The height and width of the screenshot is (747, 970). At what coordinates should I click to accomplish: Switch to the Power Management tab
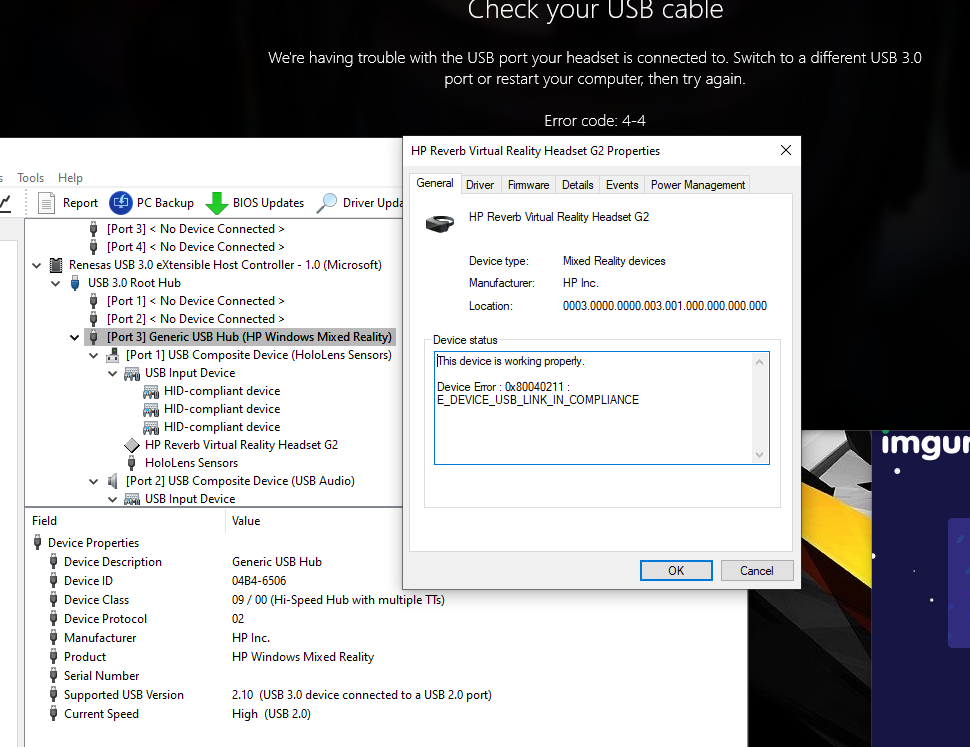point(698,185)
